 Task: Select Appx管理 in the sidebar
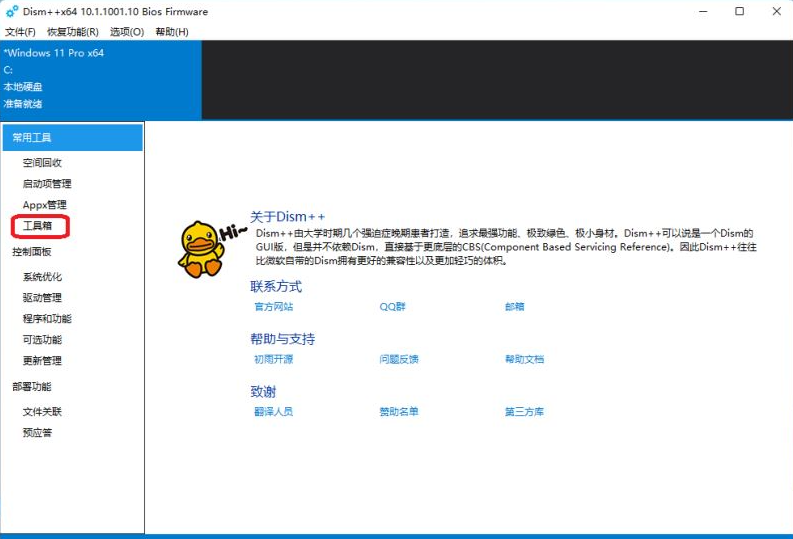click(x=44, y=205)
